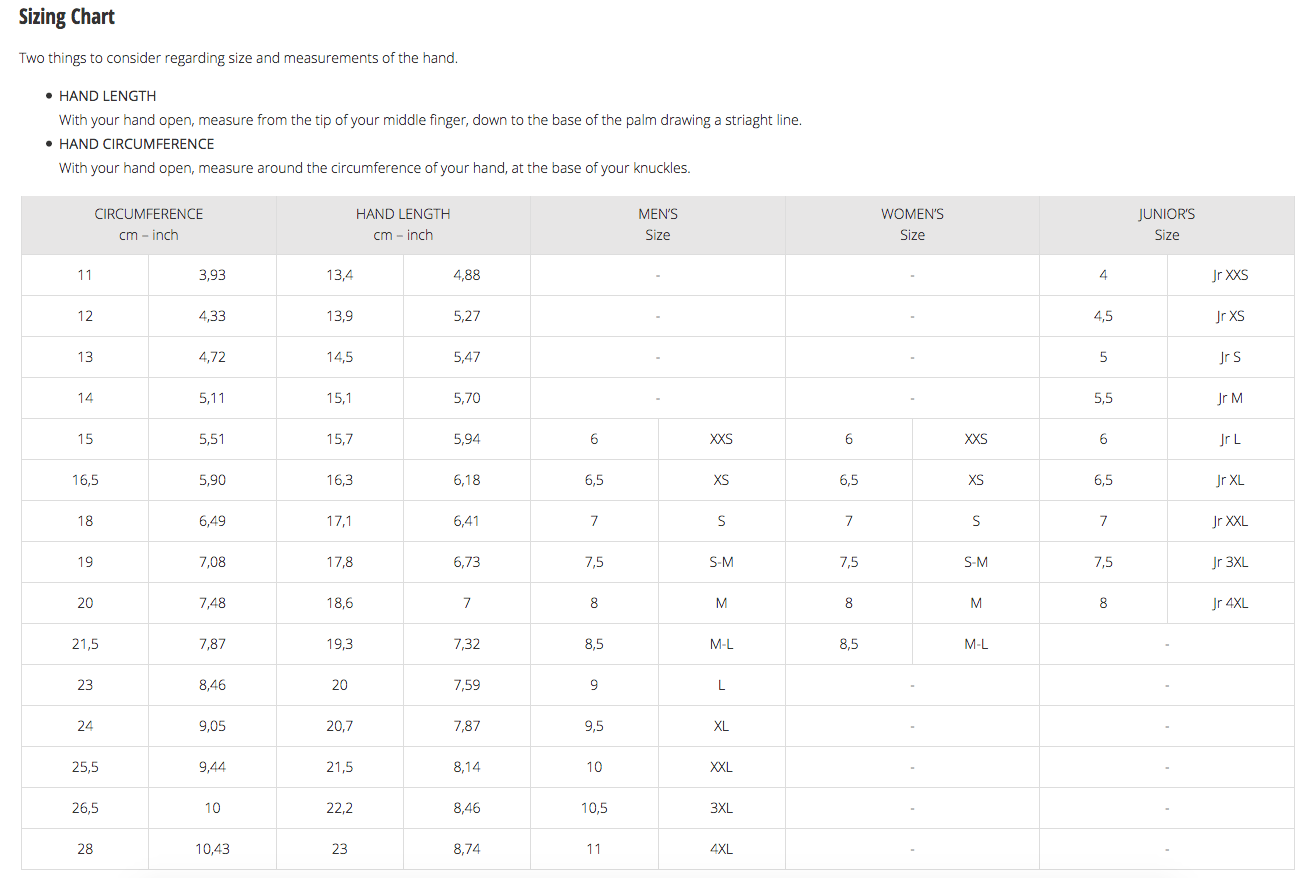Click the 10,43 inch circumference cell
Image resolution: width=1316 pixels, height=878 pixels.
[212, 849]
